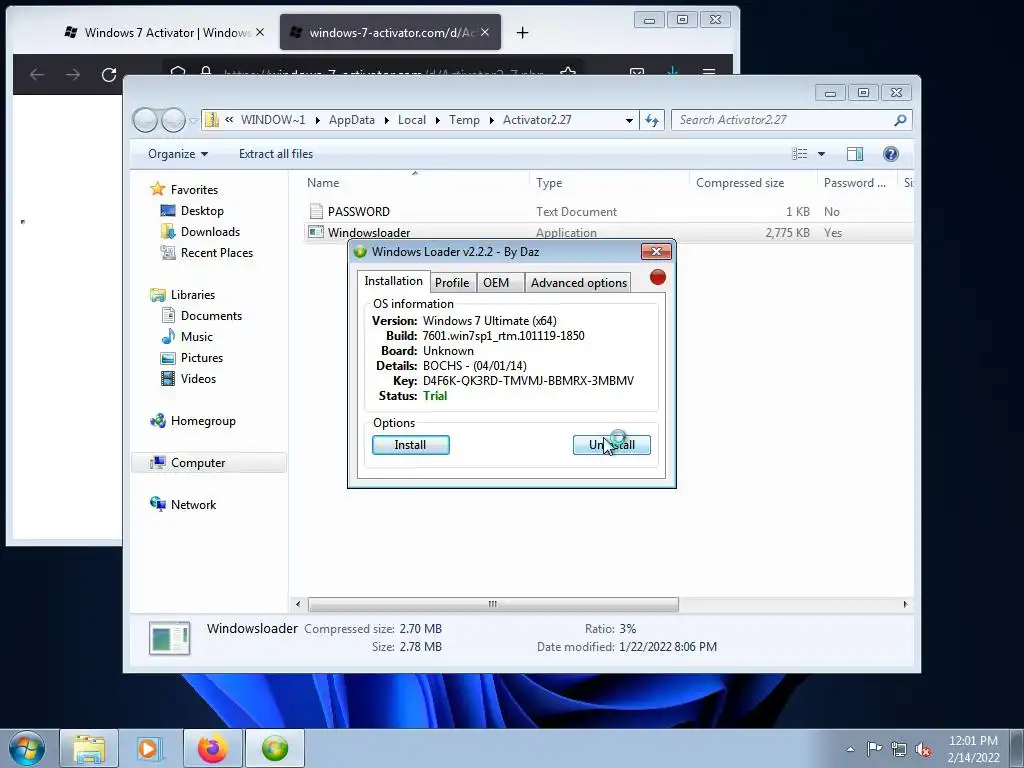
Task: Click the address bar refresh button
Action: click(x=652, y=120)
